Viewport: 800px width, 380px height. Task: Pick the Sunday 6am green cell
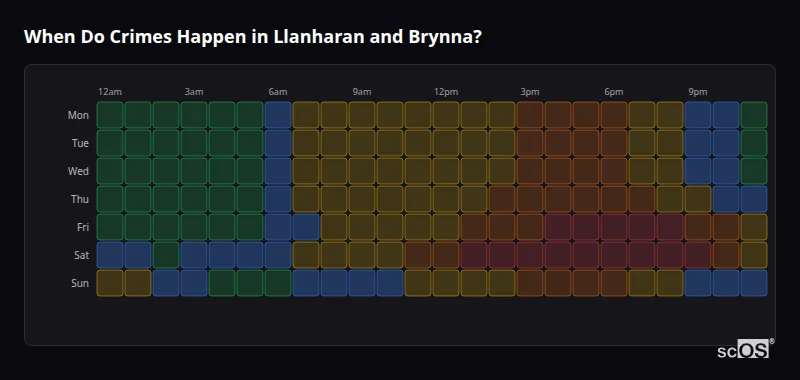(278, 283)
